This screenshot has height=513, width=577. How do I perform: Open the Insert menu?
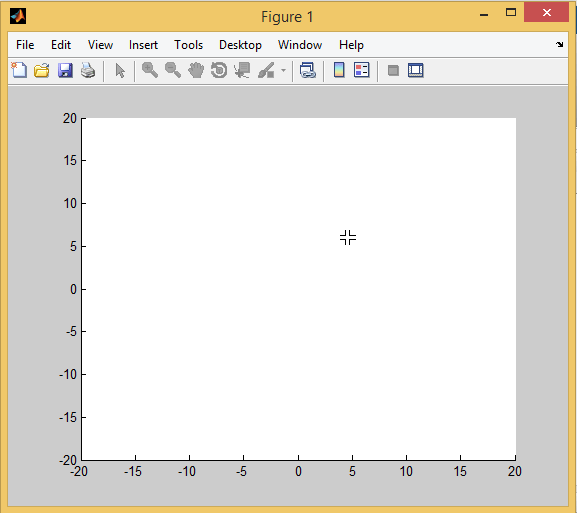click(143, 45)
